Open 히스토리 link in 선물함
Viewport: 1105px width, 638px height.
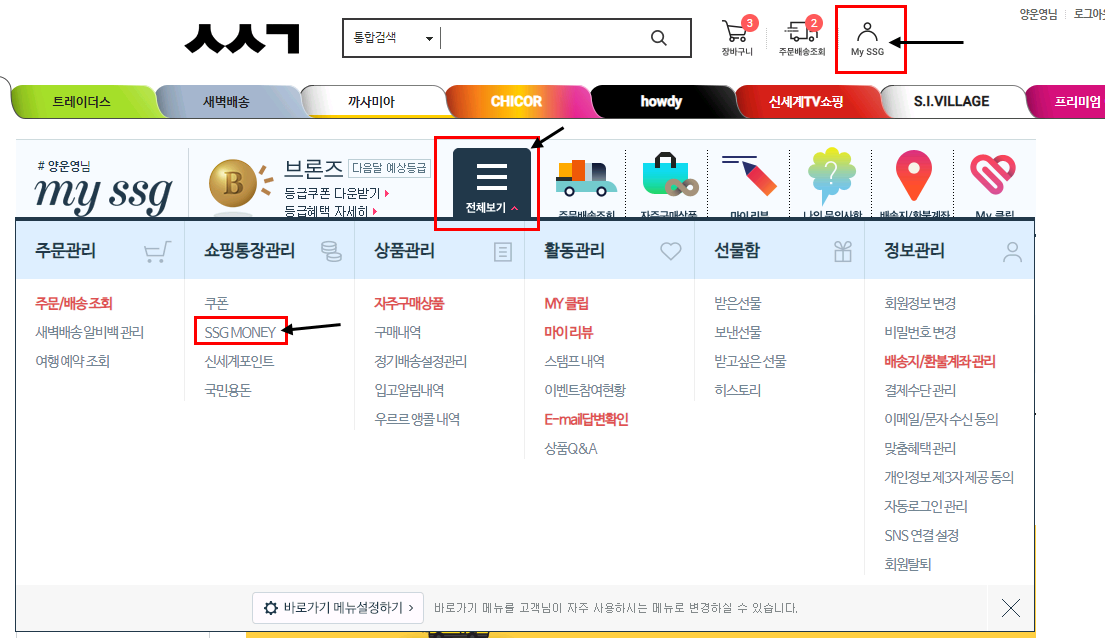(x=738, y=390)
